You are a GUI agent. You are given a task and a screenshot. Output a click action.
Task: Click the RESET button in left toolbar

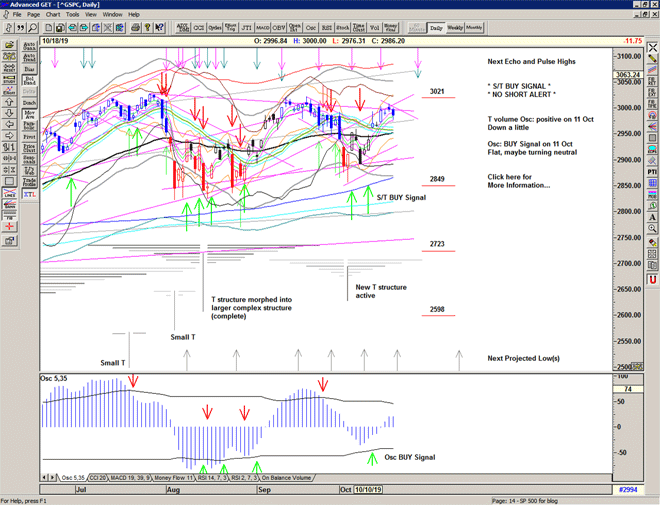click(9, 68)
